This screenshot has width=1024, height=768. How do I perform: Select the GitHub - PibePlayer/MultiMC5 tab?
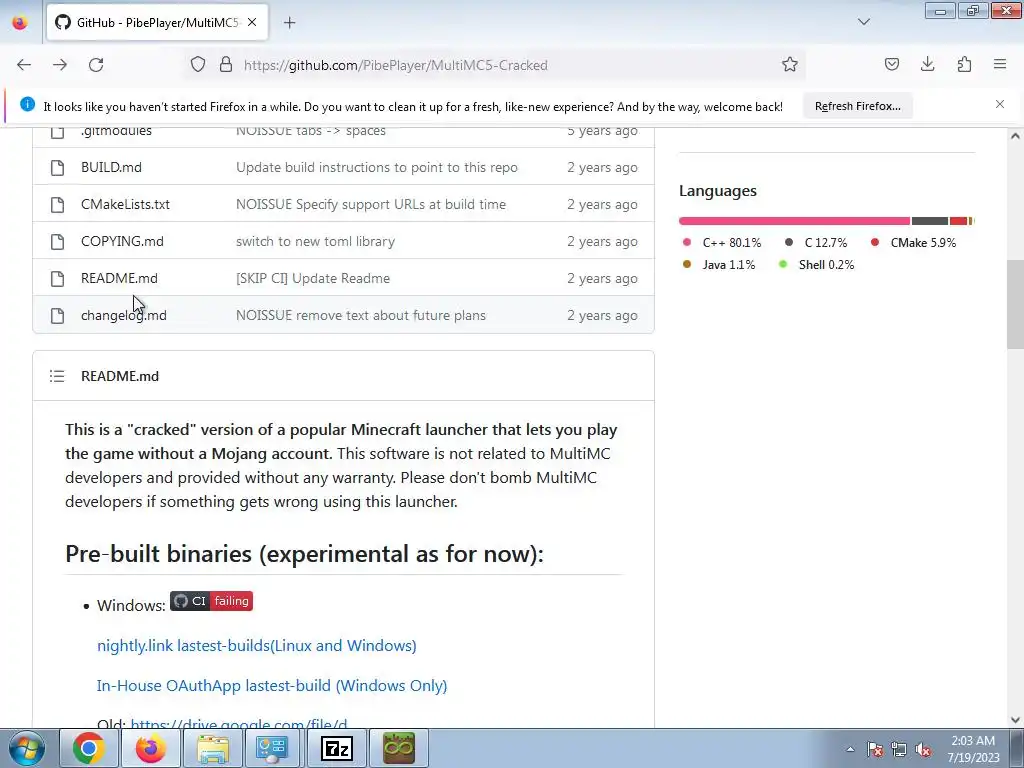click(157, 23)
